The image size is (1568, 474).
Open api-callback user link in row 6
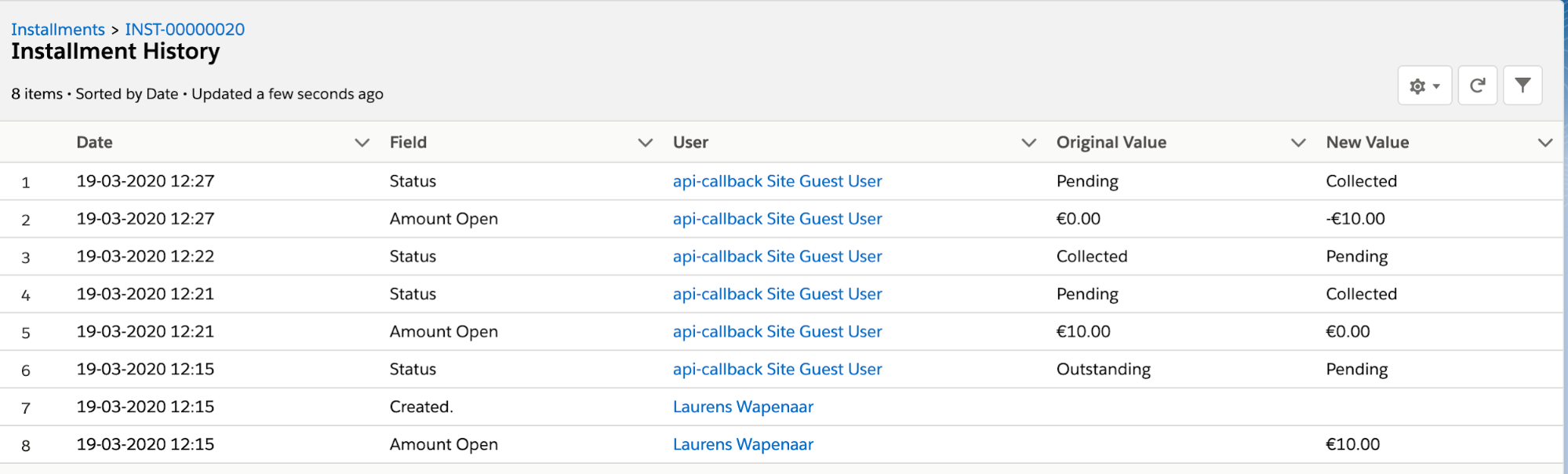[x=777, y=370]
